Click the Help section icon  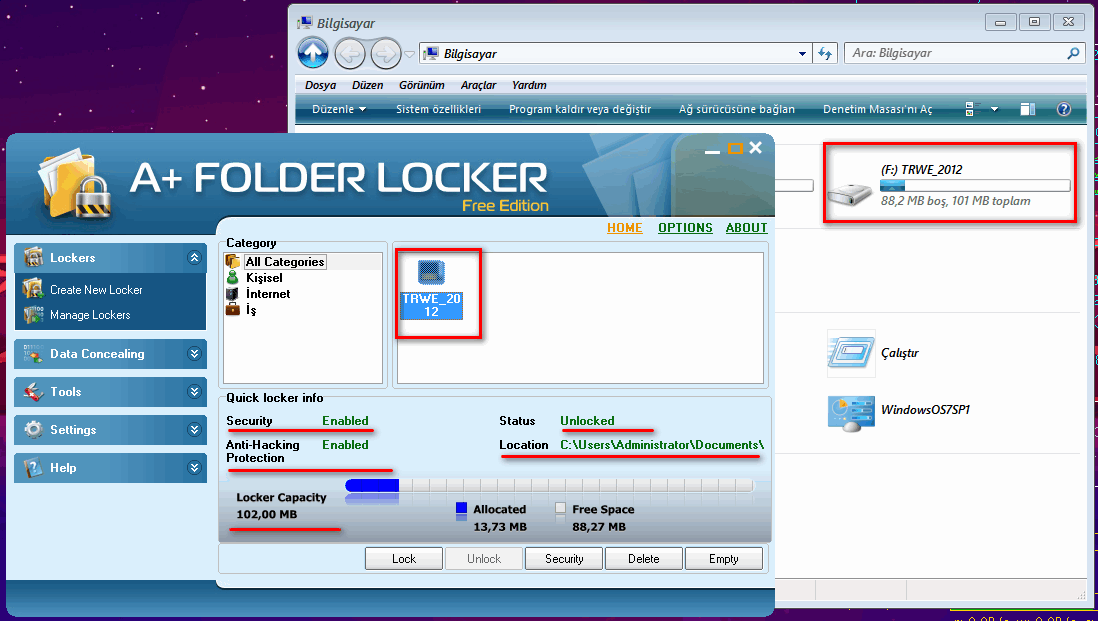(x=33, y=467)
